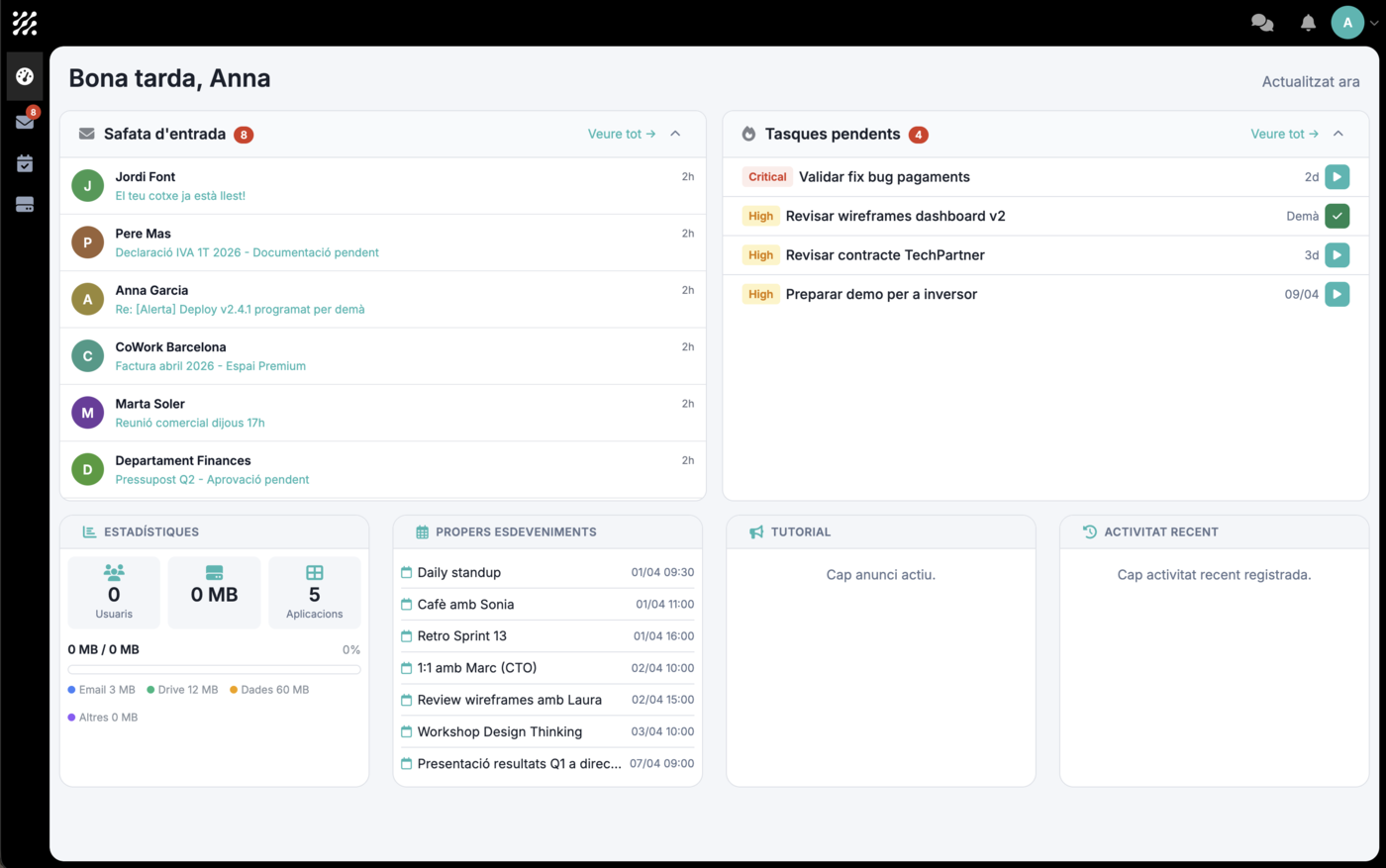Start the 'Preparar demo per a inversor' task
Image resolution: width=1386 pixels, height=868 pixels.
1336,294
